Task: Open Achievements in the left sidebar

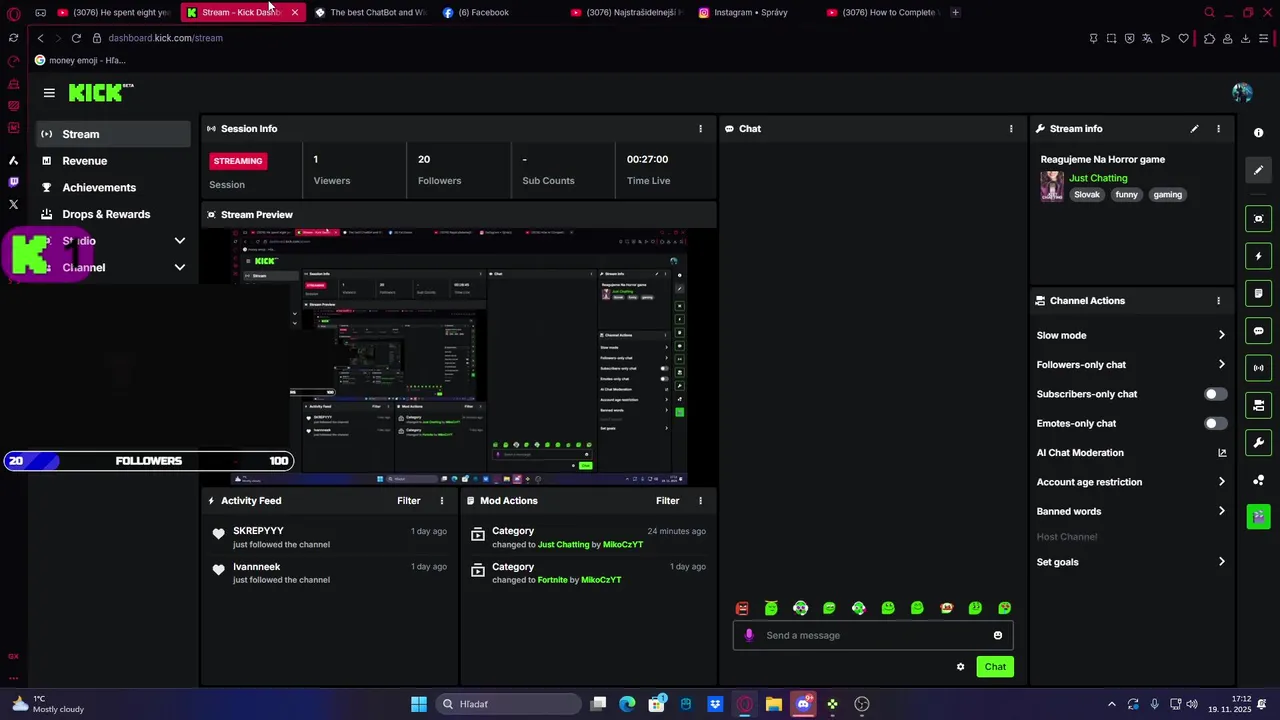Action: point(113,188)
